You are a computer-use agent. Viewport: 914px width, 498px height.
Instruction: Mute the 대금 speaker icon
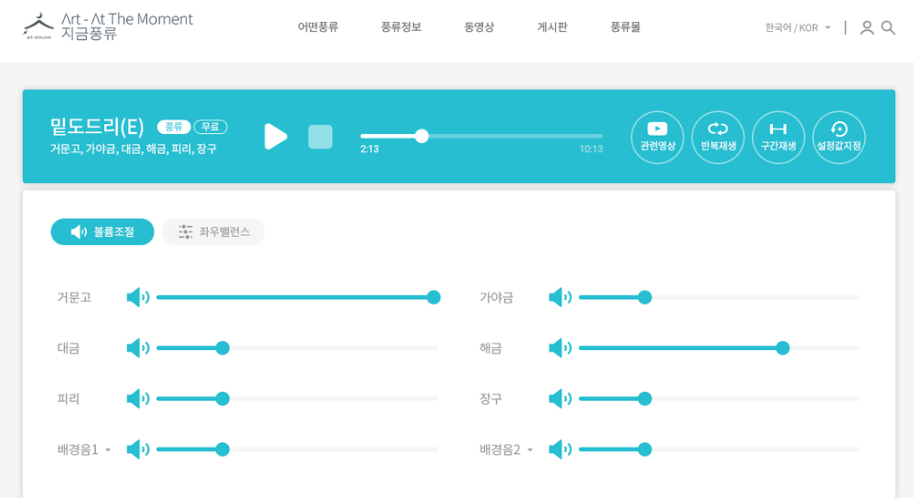click(138, 348)
